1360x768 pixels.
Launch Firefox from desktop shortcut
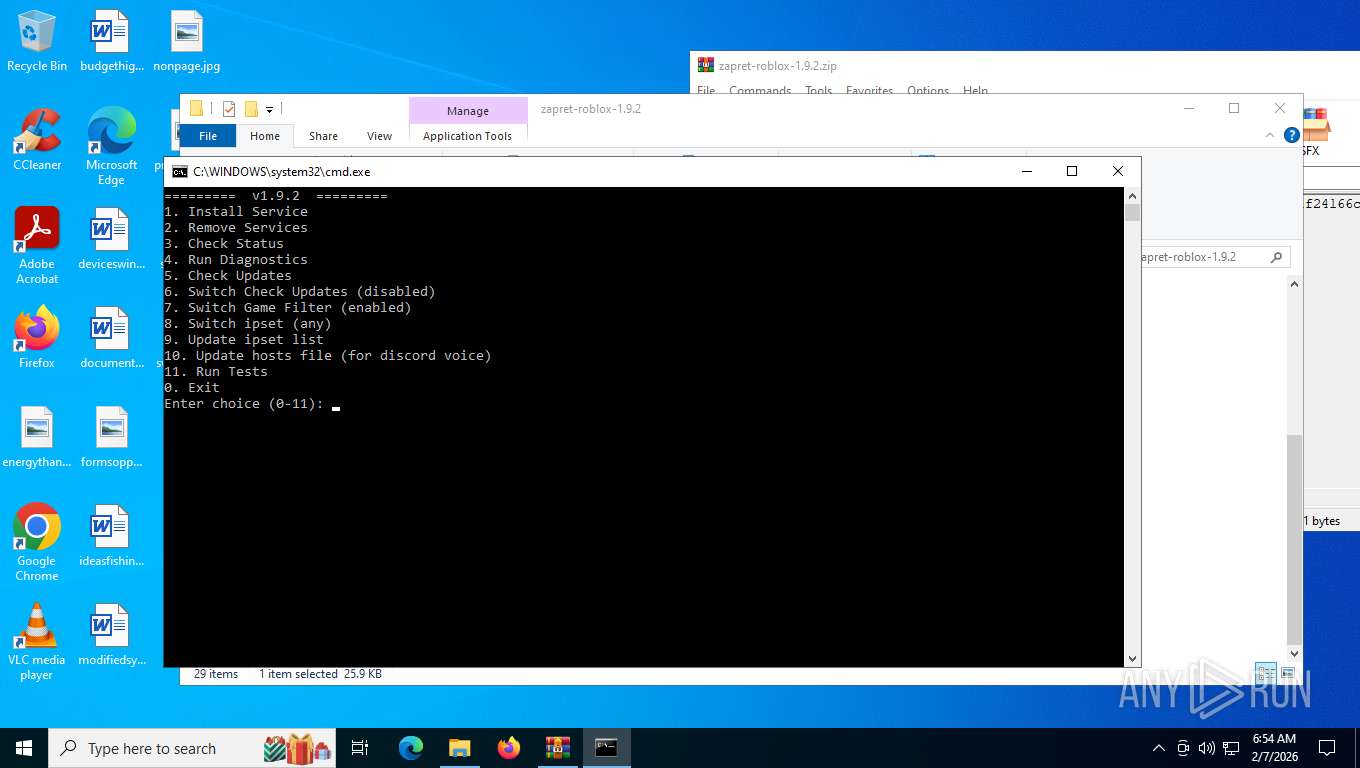click(x=37, y=338)
